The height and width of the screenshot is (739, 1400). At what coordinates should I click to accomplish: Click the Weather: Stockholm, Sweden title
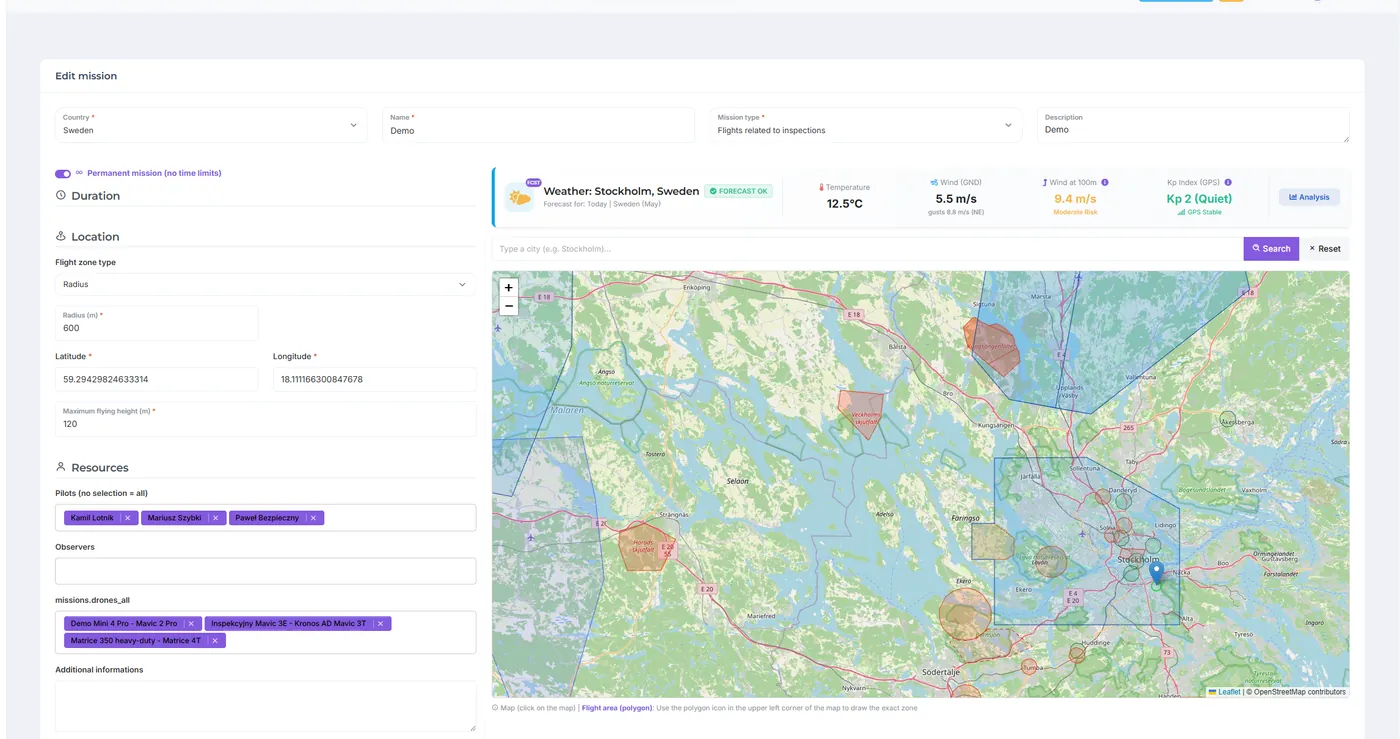[x=621, y=191]
